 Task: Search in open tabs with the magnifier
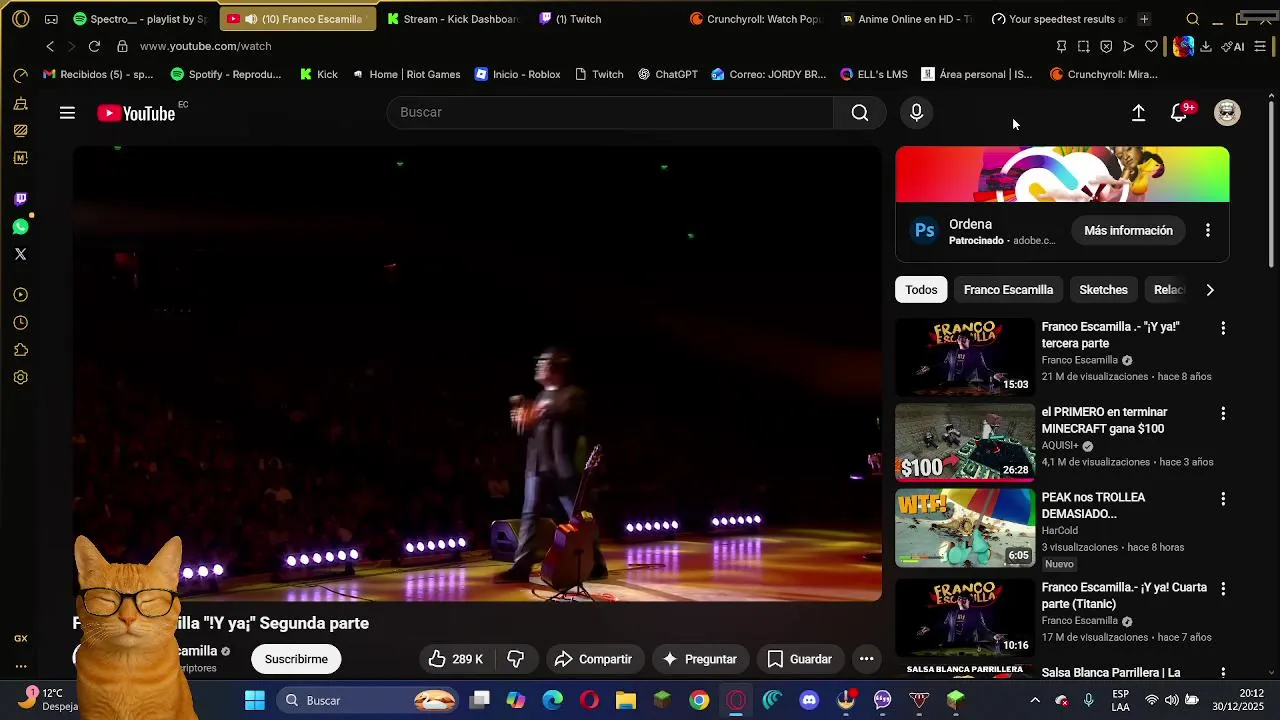click(x=1192, y=19)
